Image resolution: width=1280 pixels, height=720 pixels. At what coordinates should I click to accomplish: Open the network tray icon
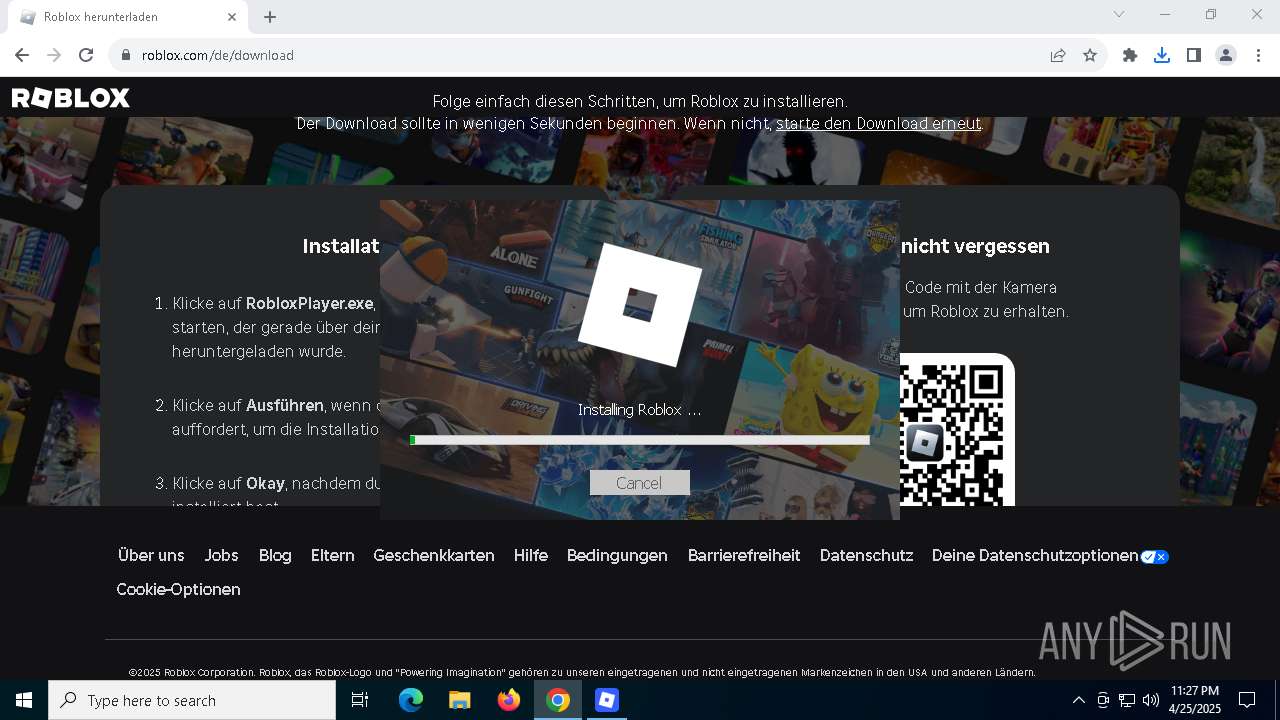[1127, 700]
